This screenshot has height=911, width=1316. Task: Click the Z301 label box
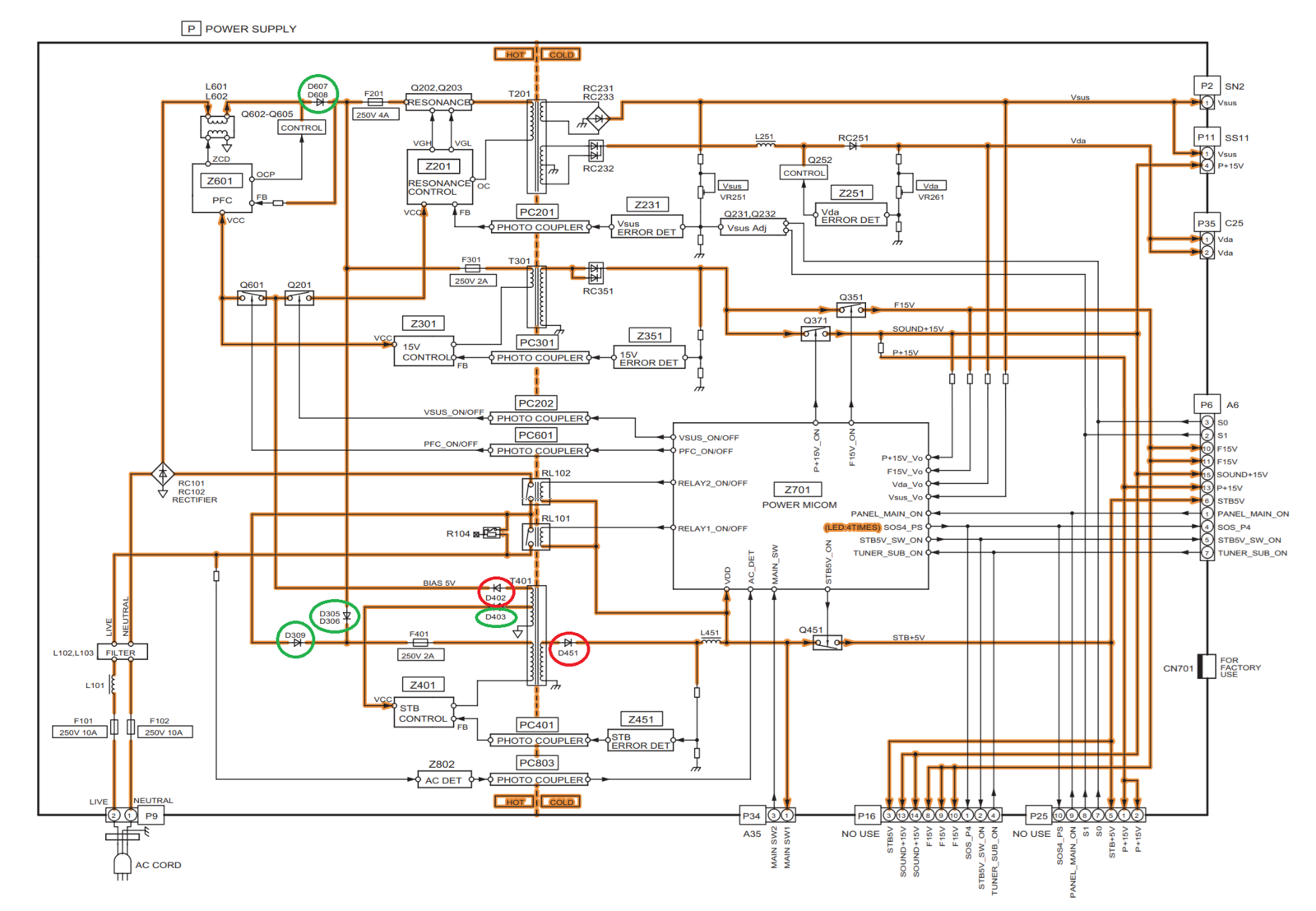(424, 323)
